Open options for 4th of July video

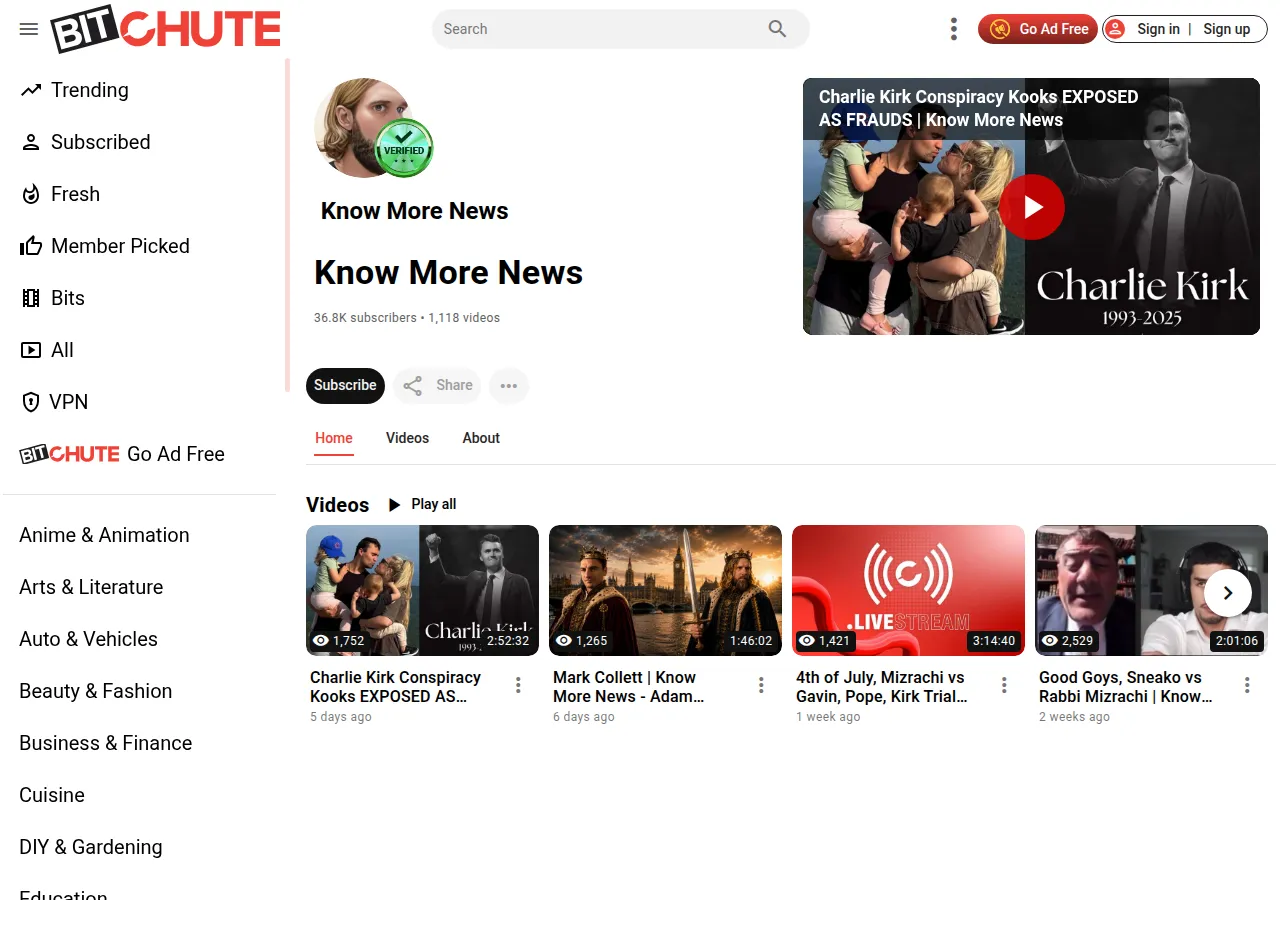coord(1004,685)
